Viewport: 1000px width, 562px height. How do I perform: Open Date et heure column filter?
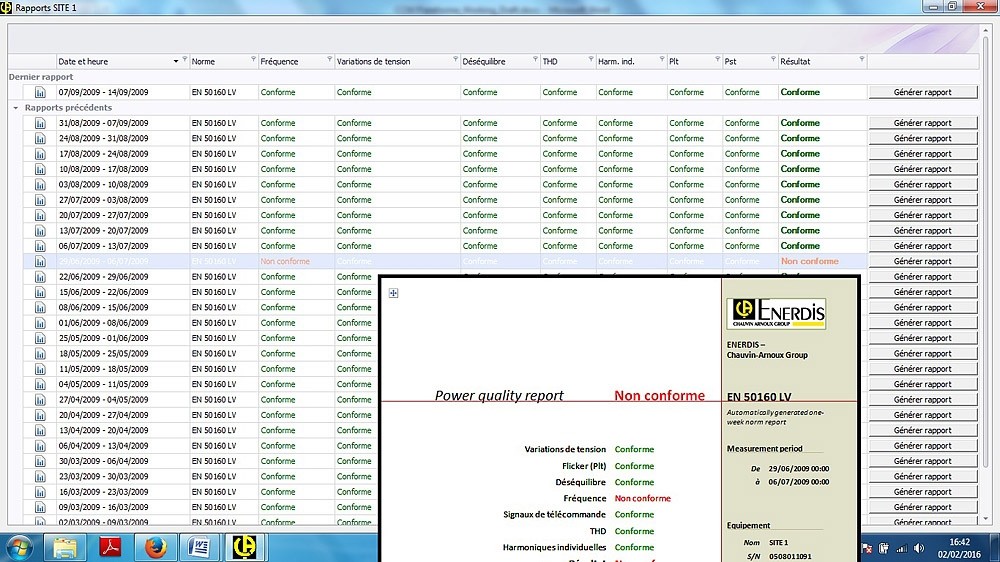[x=185, y=59]
